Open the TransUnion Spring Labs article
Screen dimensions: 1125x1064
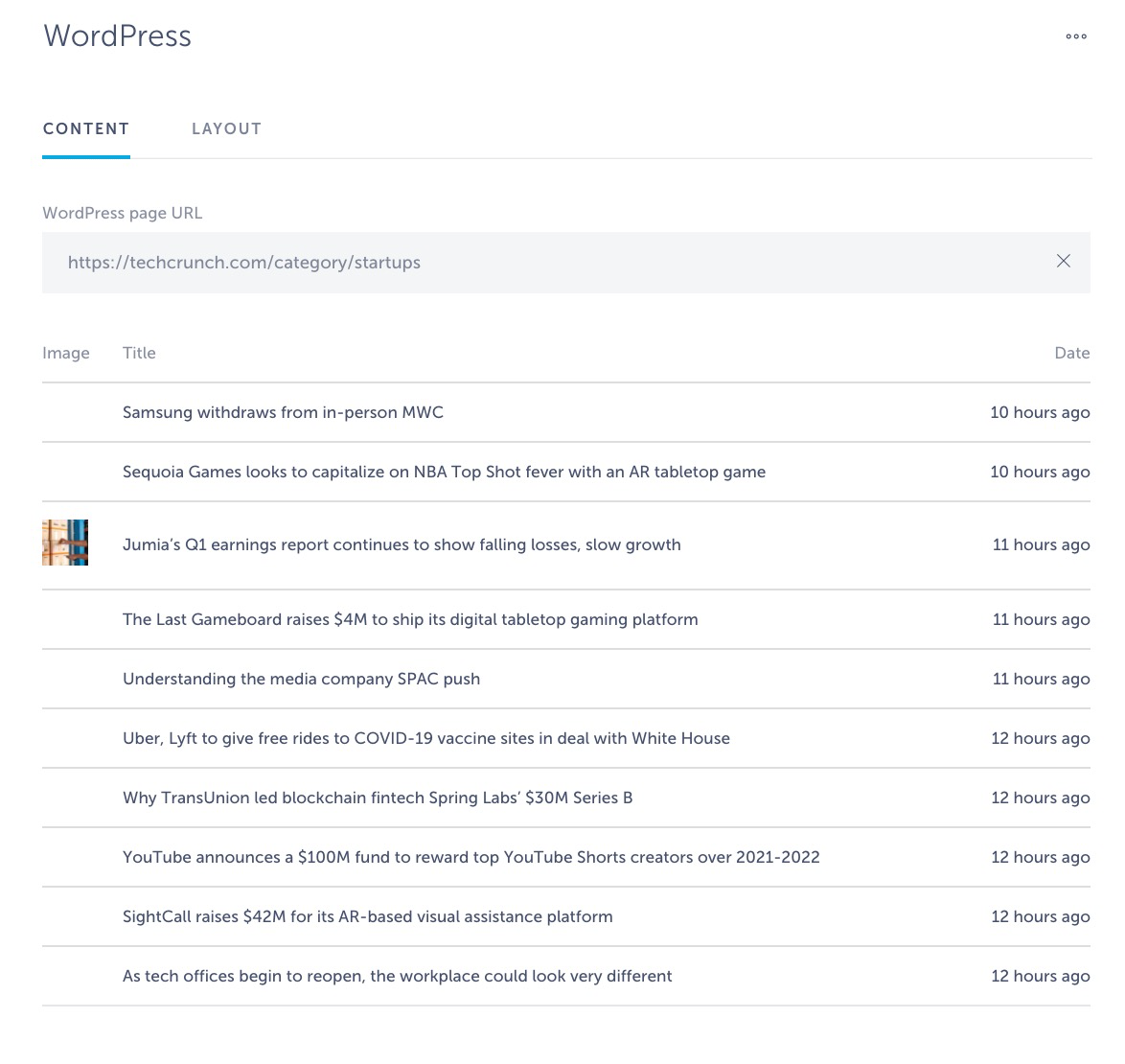tap(377, 798)
